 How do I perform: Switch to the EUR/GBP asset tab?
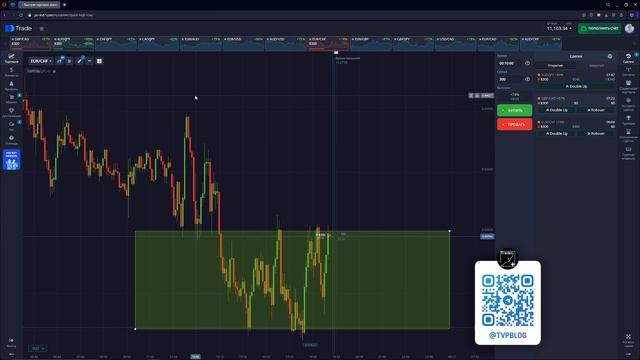[x=371, y=43]
